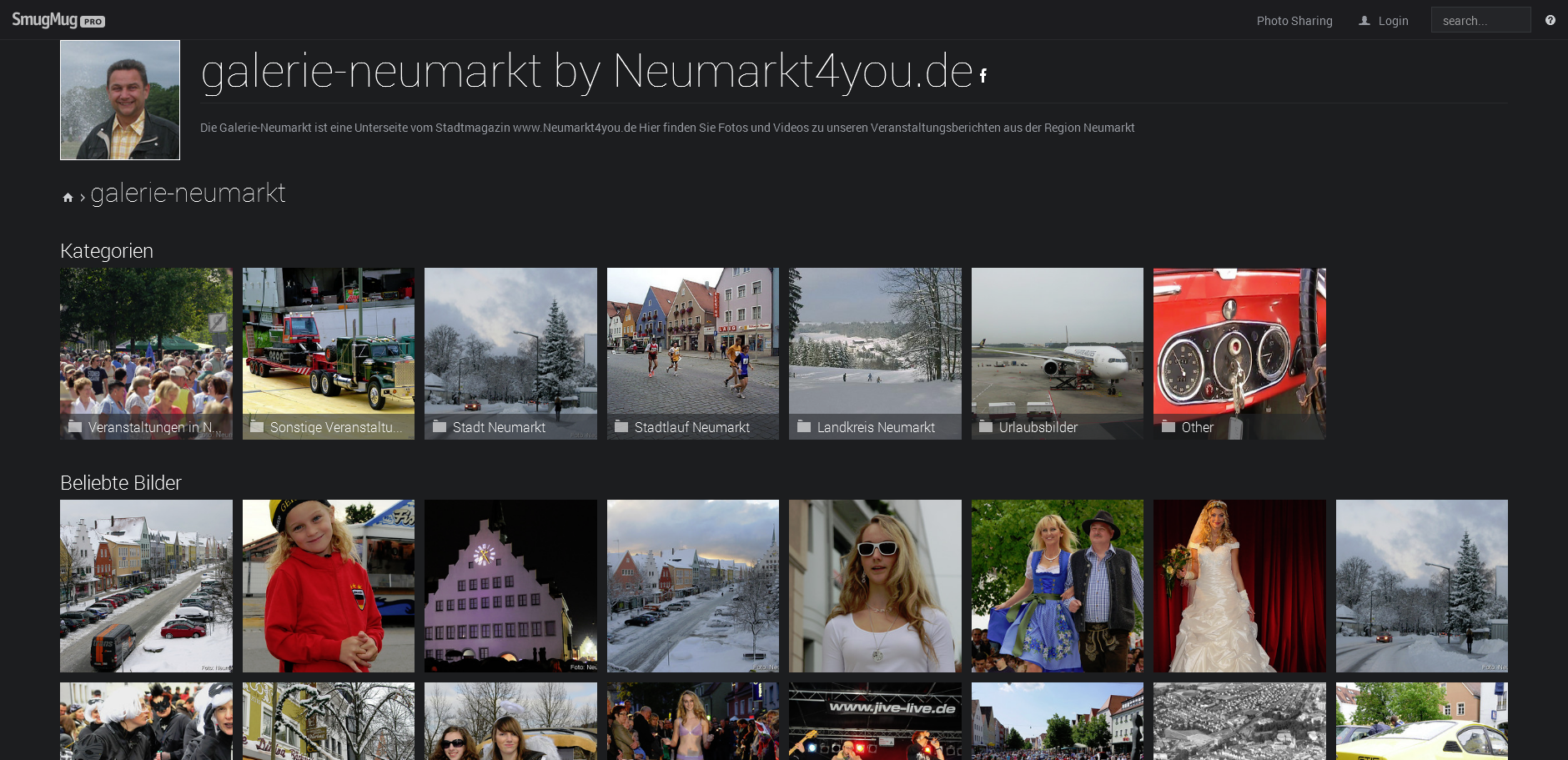The height and width of the screenshot is (760, 1568).
Task: Open the Facebook icon beside the title
Action: [983, 76]
